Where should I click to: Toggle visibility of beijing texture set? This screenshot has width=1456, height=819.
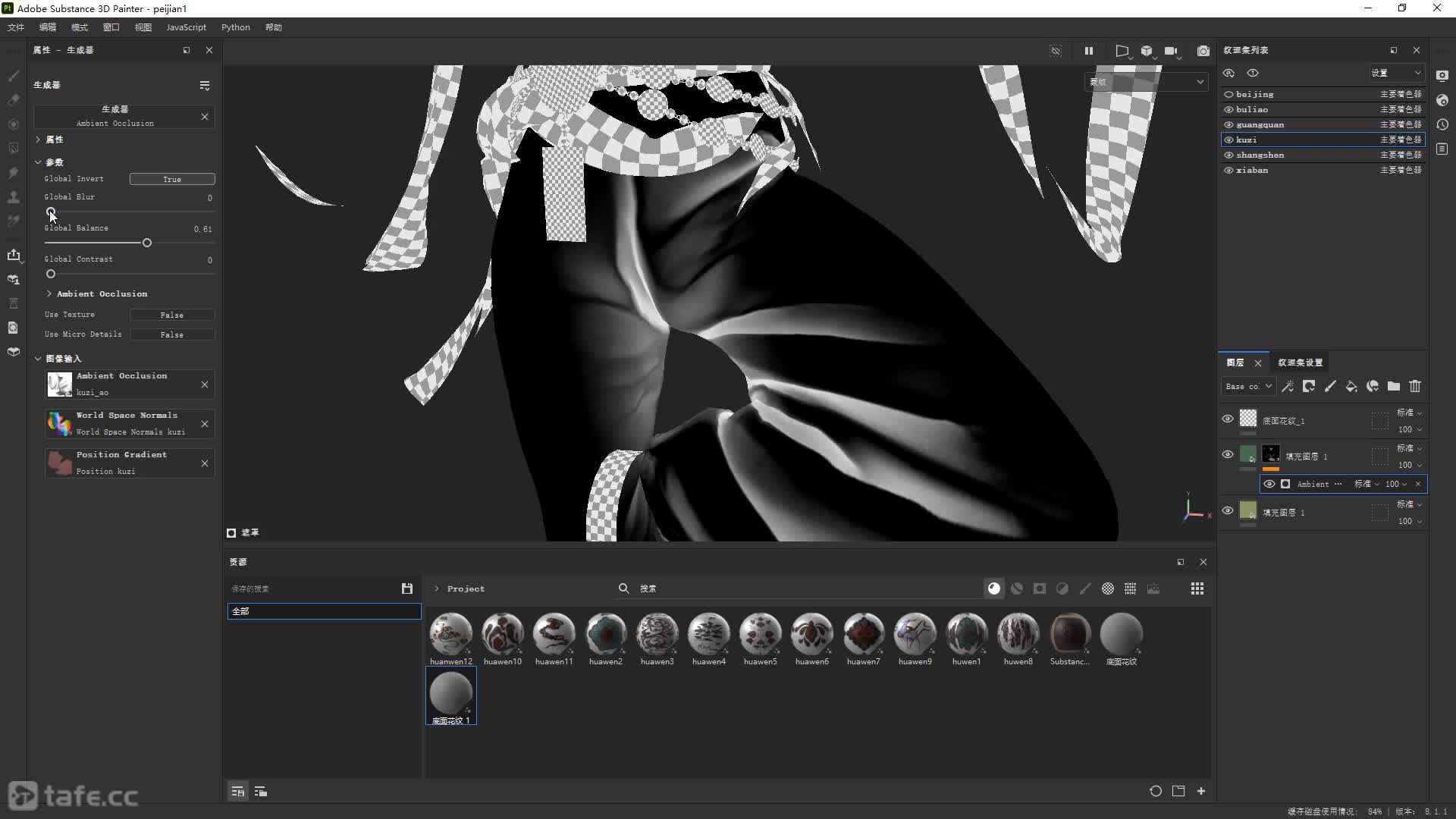tap(1228, 95)
